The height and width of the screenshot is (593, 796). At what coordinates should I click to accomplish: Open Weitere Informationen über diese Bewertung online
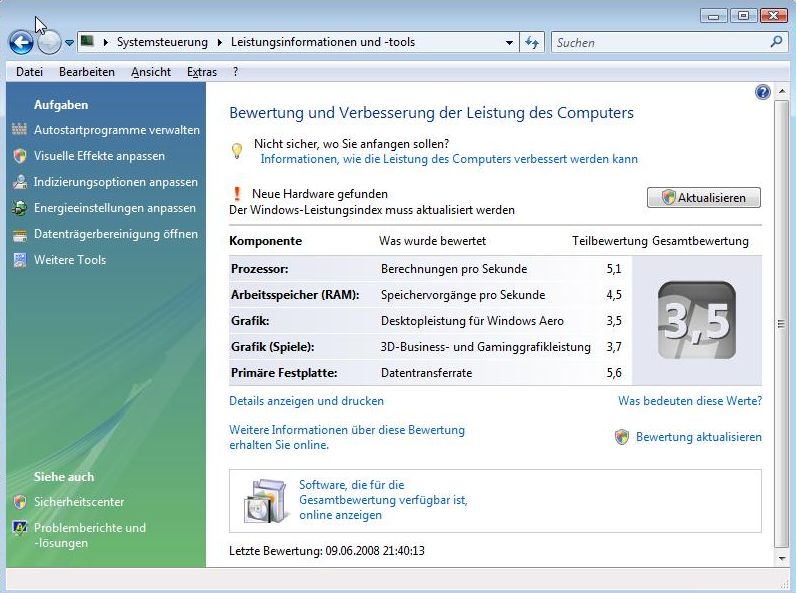(347, 437)
